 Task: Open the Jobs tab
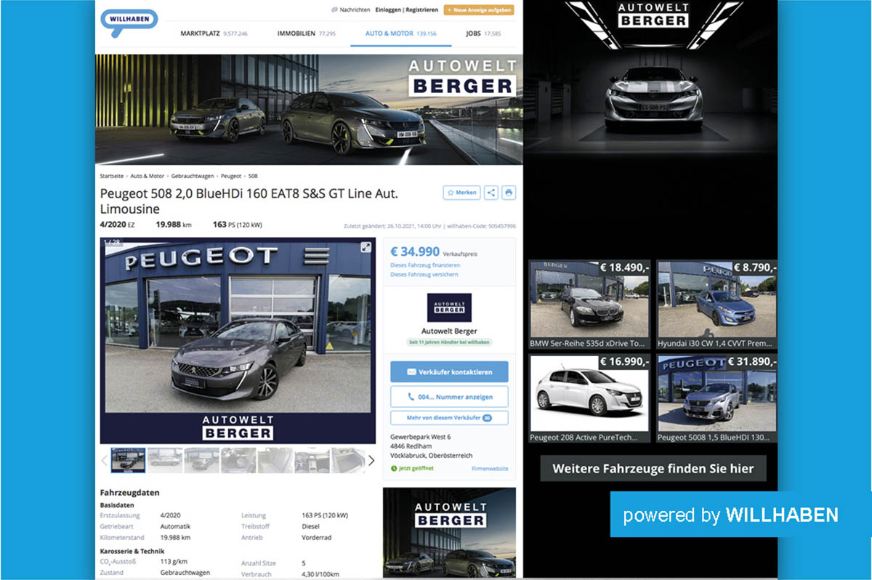[x=483, y=33]
